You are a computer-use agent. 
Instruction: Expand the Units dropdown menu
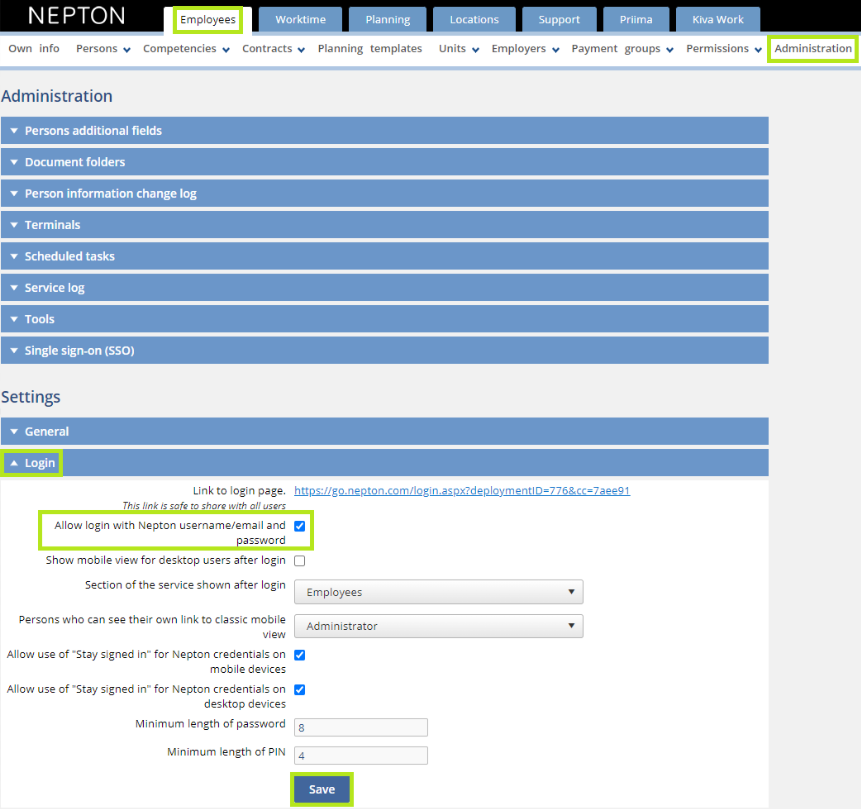[459, 48]
